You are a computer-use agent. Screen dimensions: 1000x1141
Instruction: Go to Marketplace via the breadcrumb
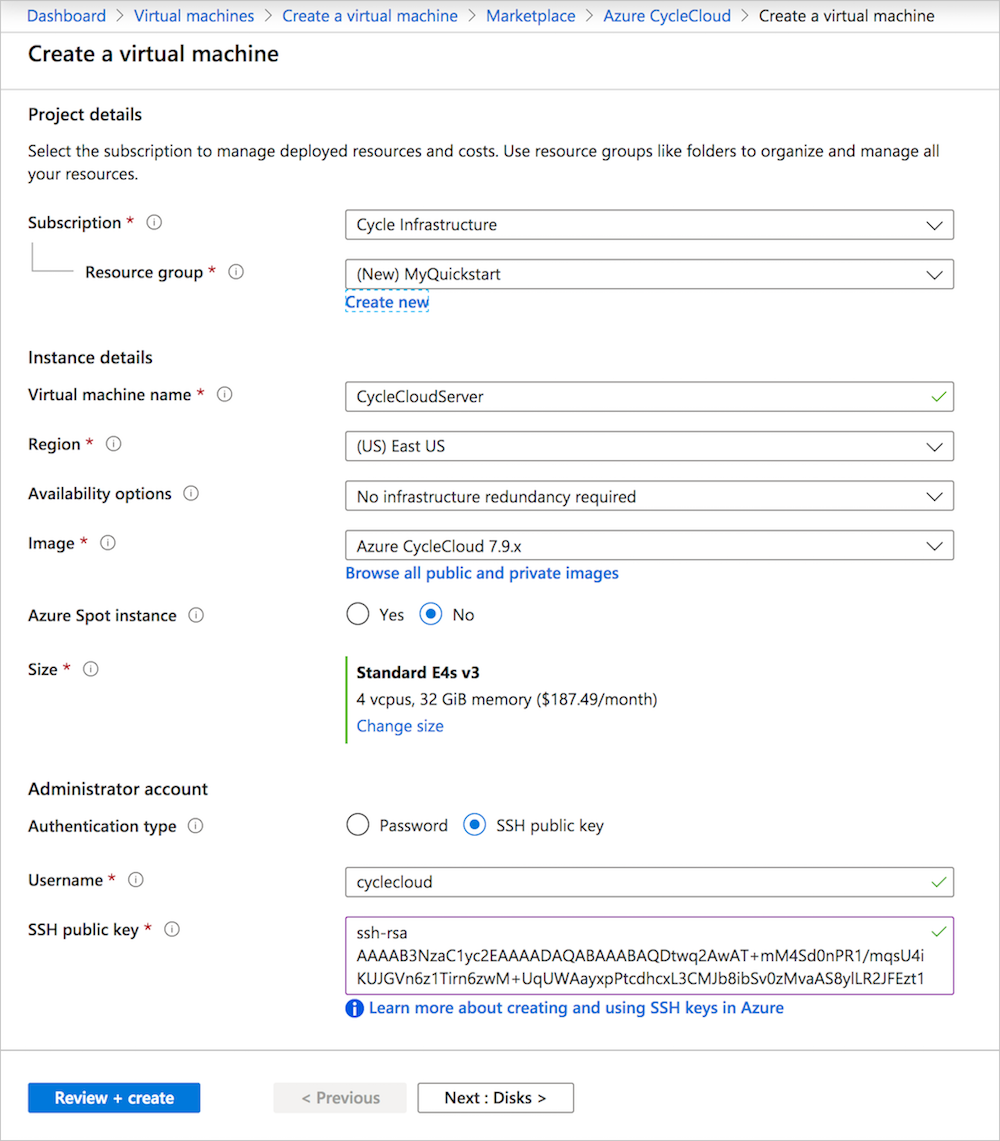tap(530, 16)
